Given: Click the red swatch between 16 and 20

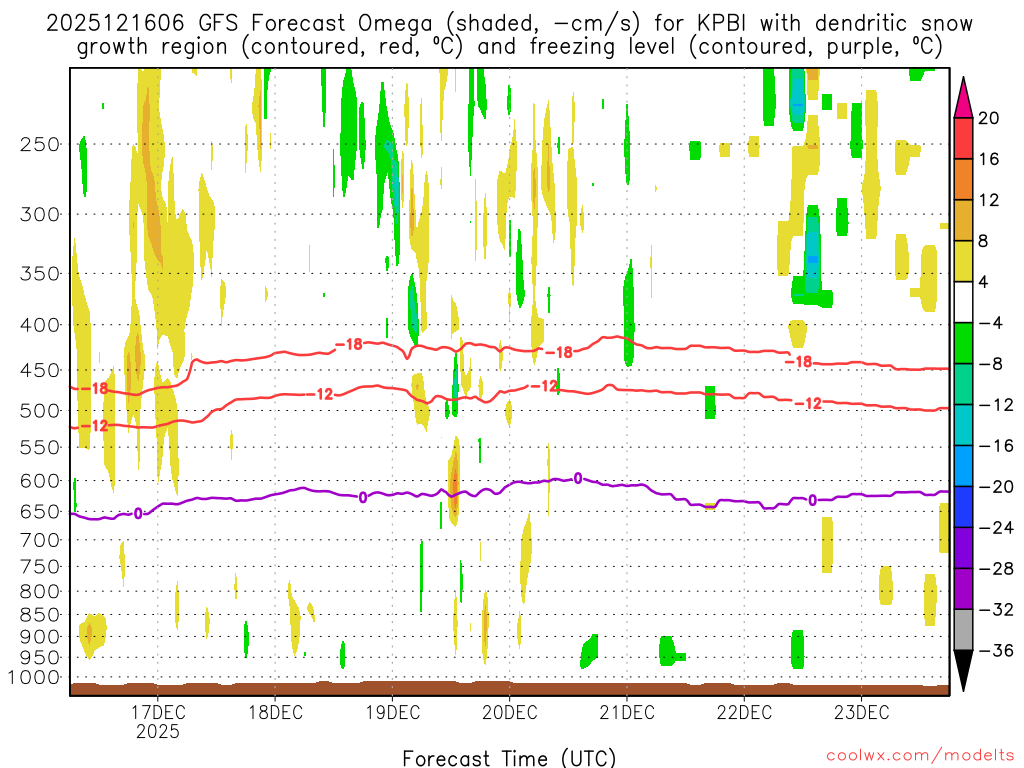Looking at the screenshot, I should click(x=963, y=138).
